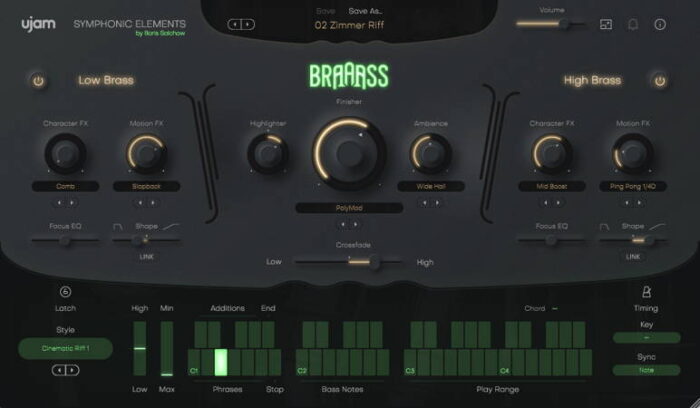Click the notification bell icon
This screenshot has width=700, height=408.
633,24
